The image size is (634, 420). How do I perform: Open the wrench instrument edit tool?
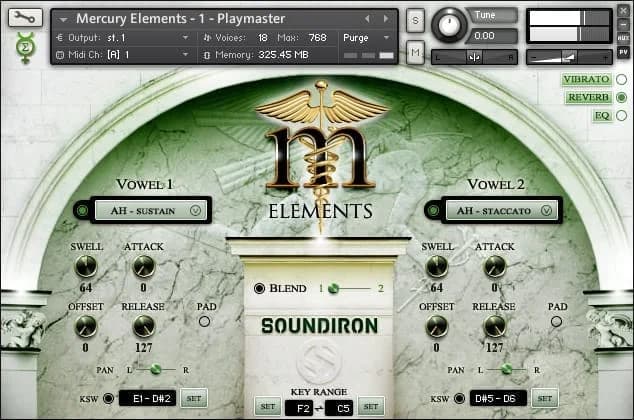click(x=25, y=17)
